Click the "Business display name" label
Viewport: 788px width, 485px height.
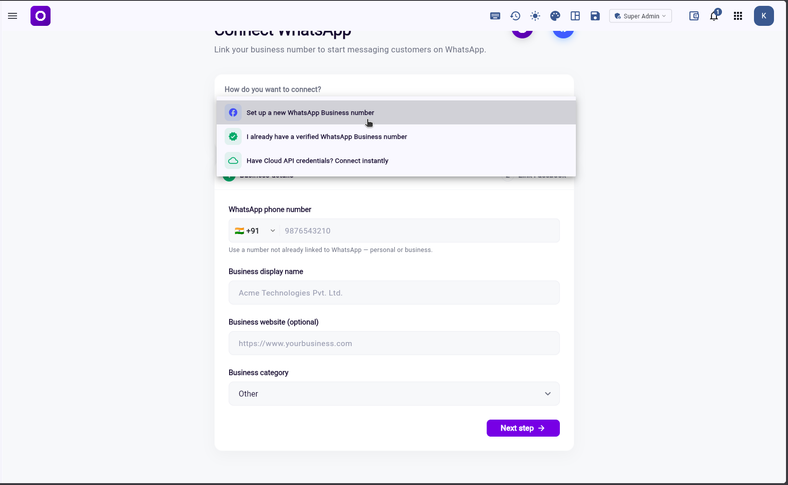point(266,271)
